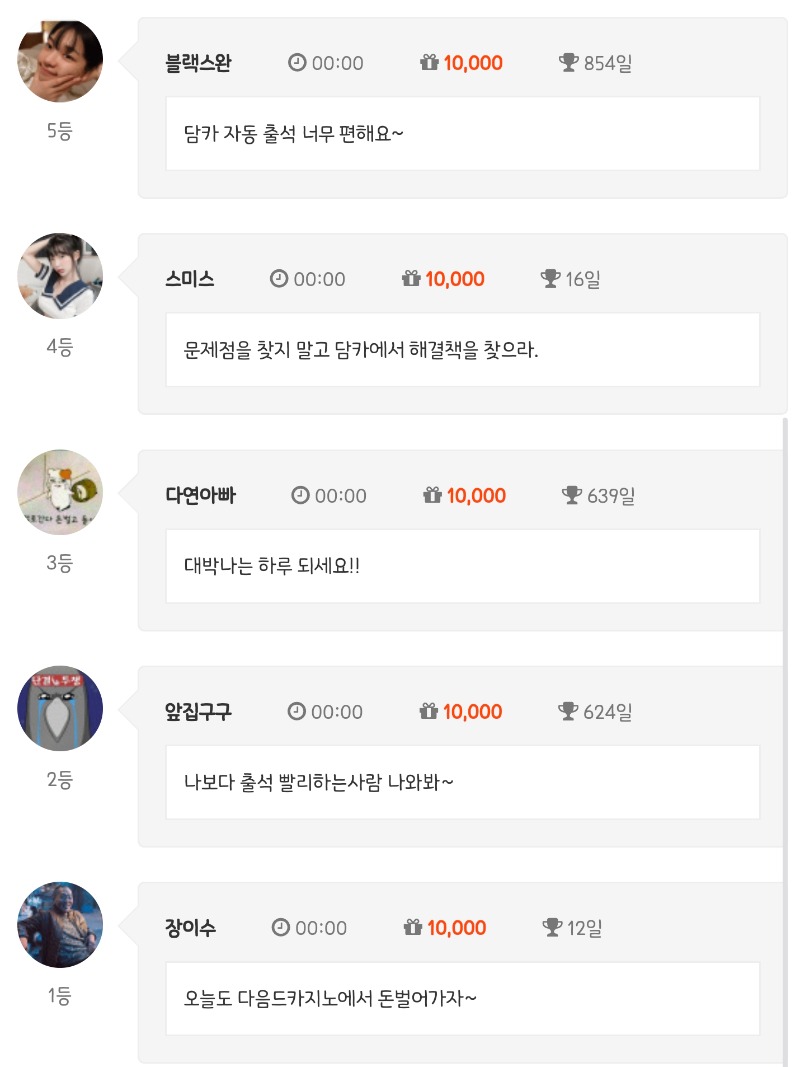800x1067 pixels.
Task: Open 스미스's profile avatar
Action: click(x=60, y=276)
